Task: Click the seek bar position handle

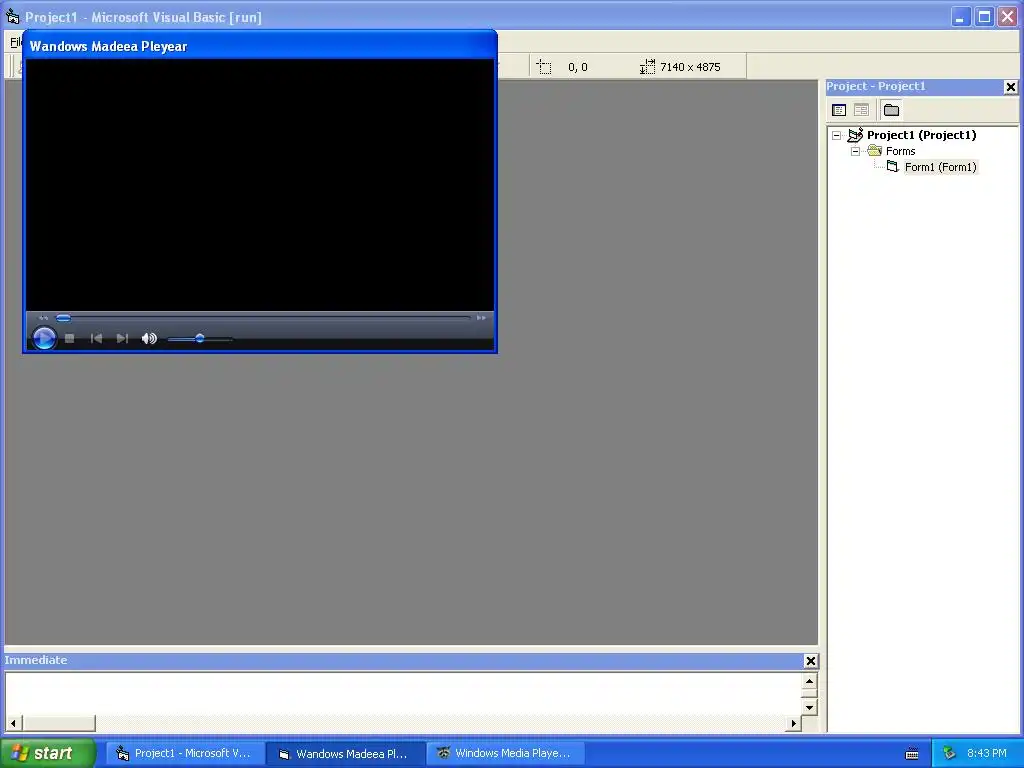Action: [x=63, y=318]
